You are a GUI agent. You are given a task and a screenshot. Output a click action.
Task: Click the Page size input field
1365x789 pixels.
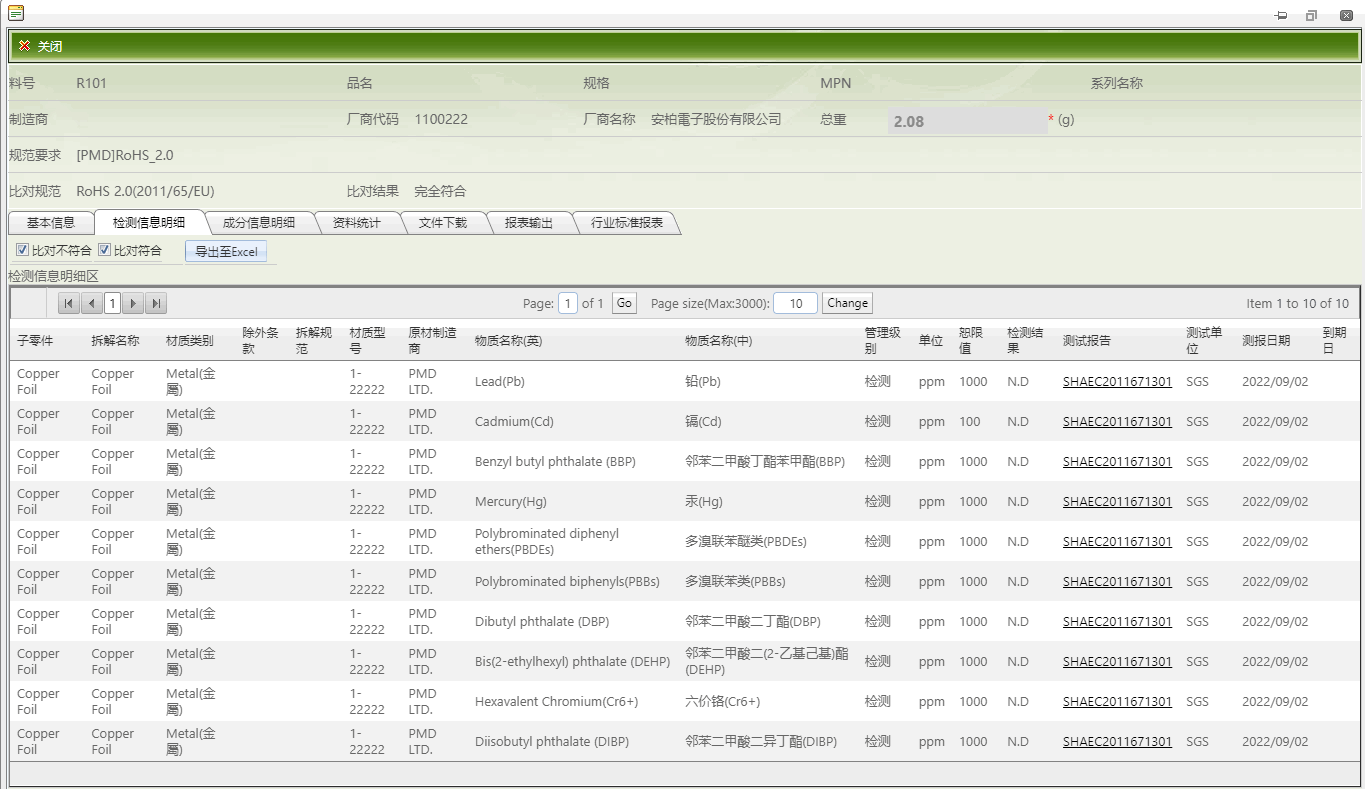pos(796,303)
